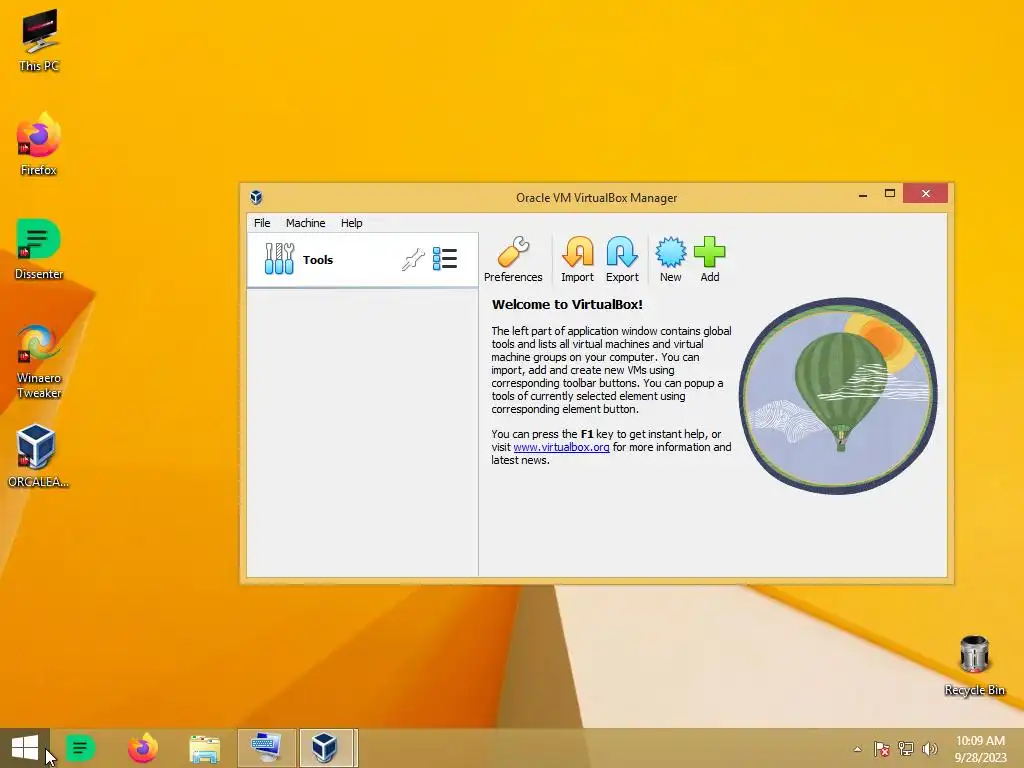Select the Winaero Tweaker desktop shortcut
Screen dimensions: 1024x768
click(x=39, y=361)
